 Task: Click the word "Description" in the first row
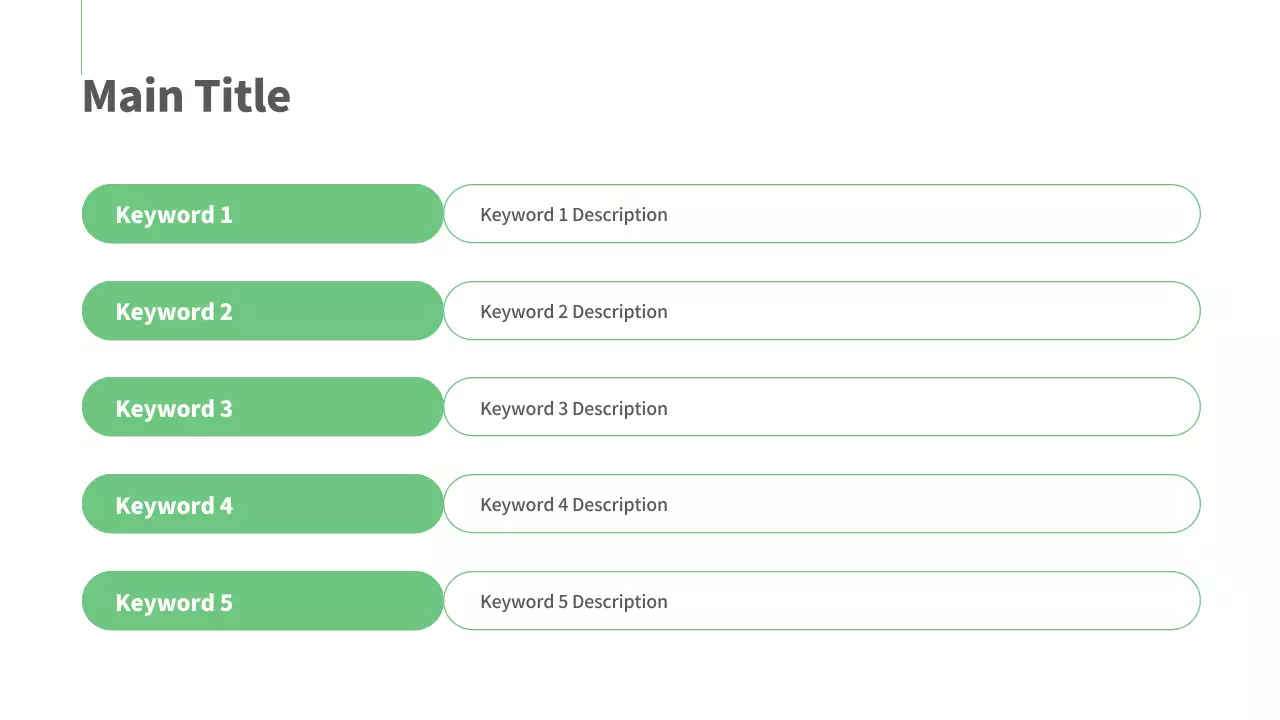pos(619,215)
